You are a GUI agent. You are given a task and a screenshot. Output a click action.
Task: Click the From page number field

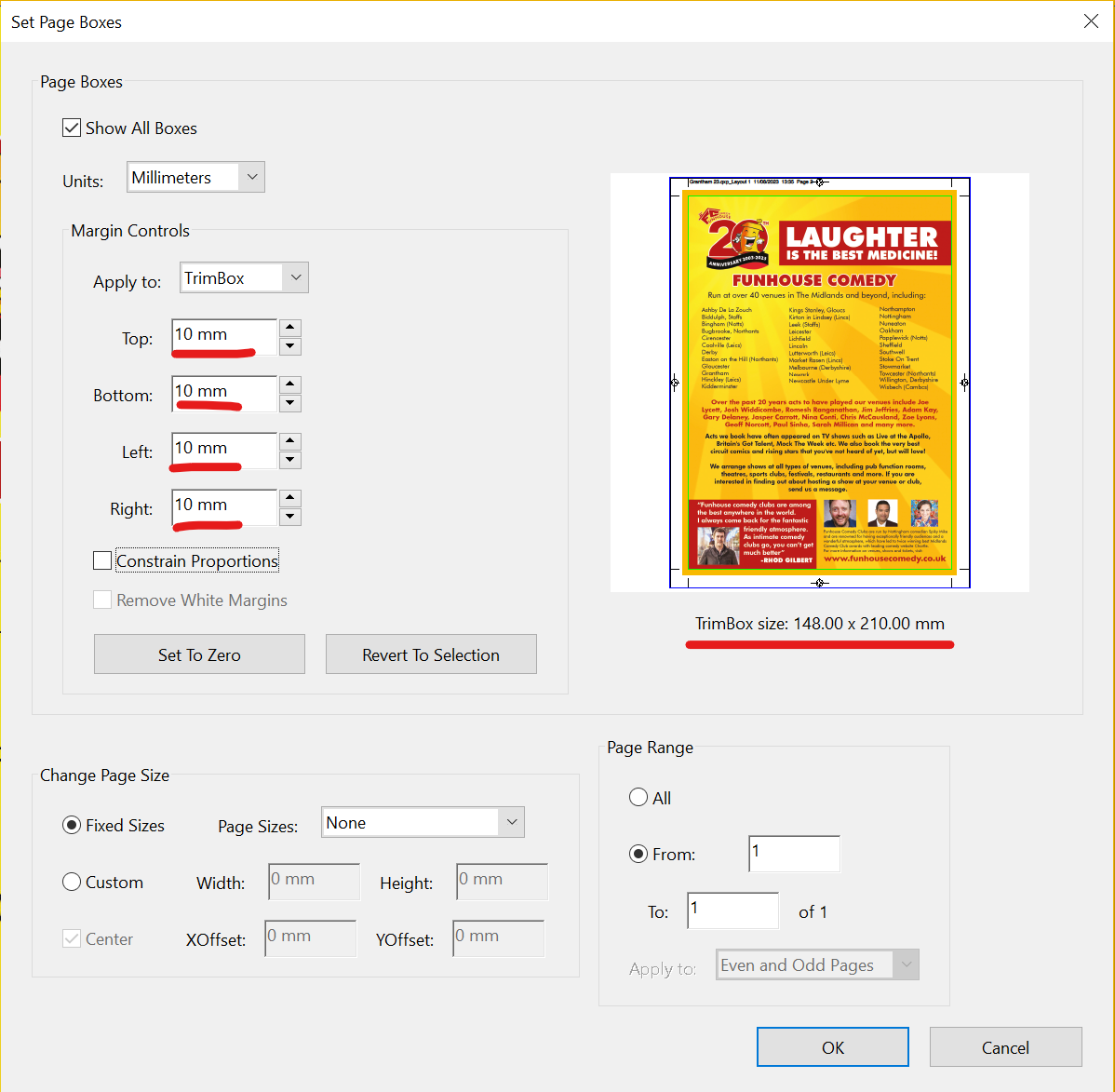pos(794,854)
